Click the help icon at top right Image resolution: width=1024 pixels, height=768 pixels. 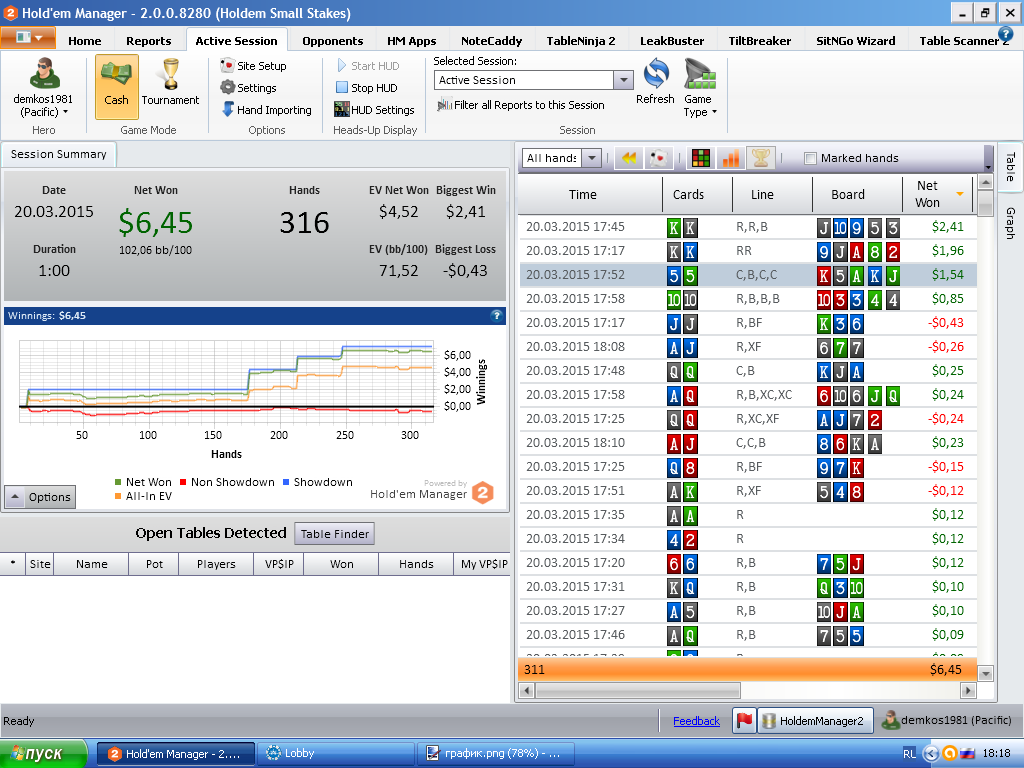1005,33
